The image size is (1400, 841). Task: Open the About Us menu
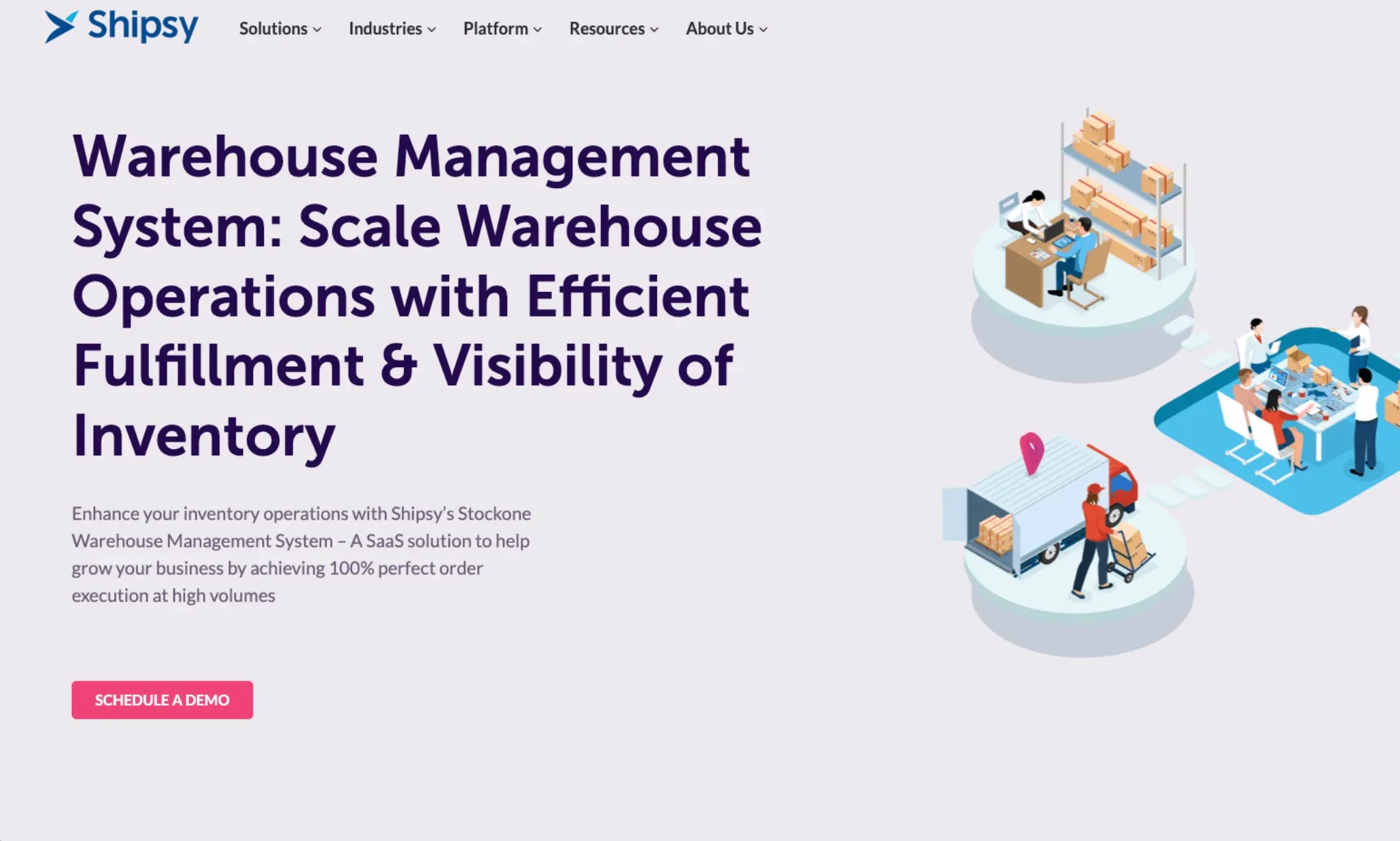[x=719, y=29]
